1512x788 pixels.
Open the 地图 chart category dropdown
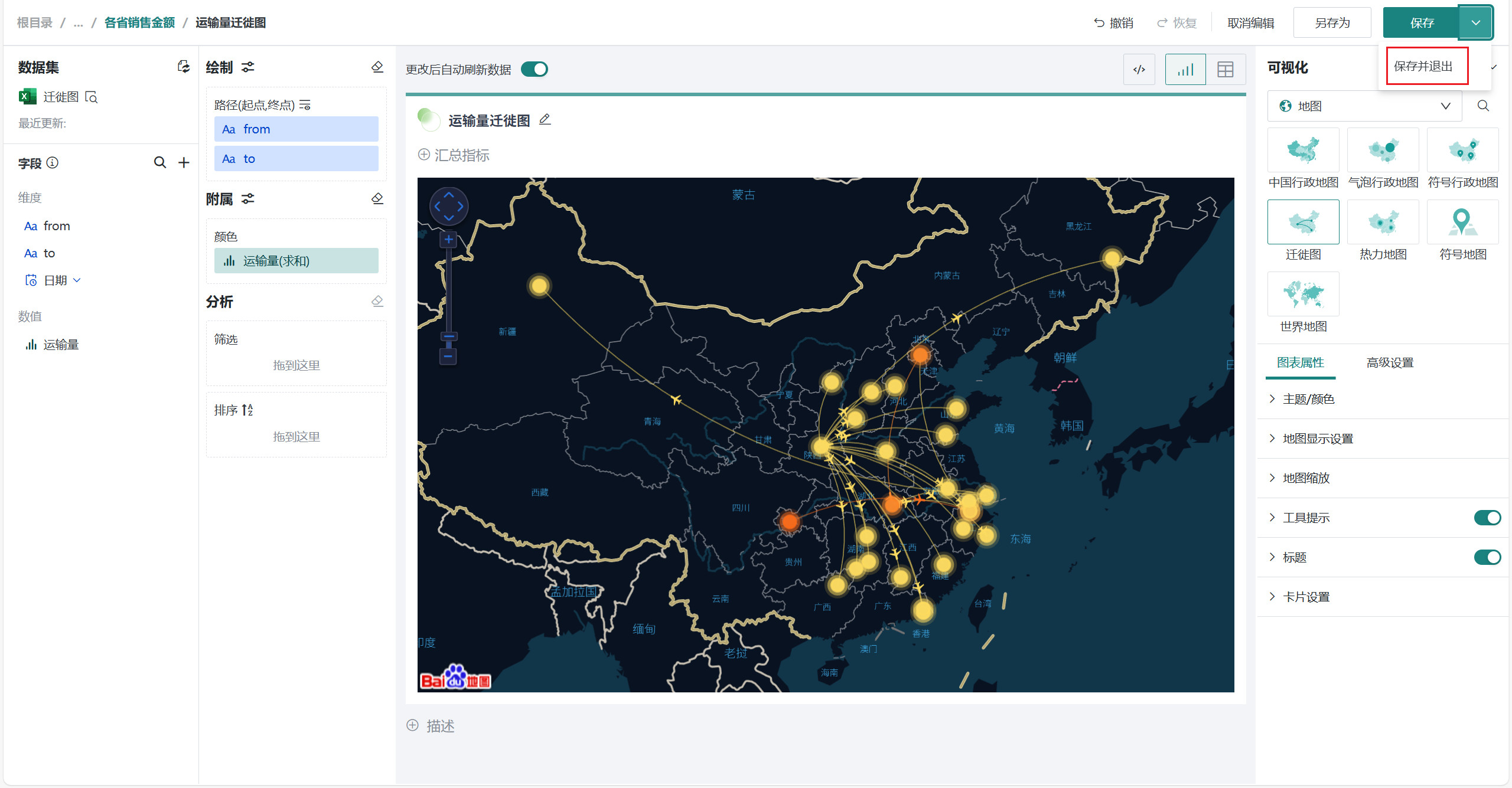coord(1364,106)
